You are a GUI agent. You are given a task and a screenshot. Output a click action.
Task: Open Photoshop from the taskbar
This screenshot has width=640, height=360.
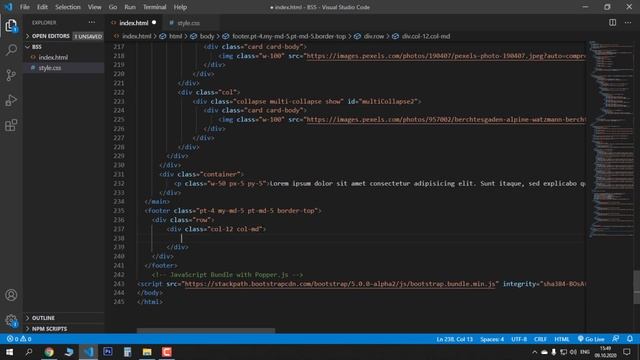(108, 352)
